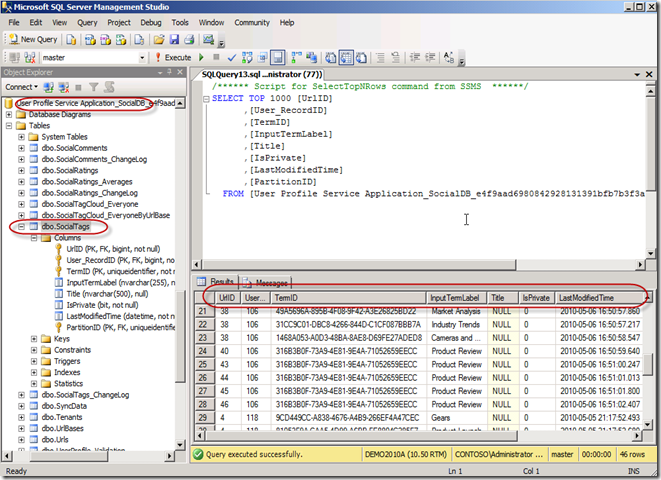Screen dimensions: 661x480
Task: Open the Query menu
Action: tap(87, 21)
